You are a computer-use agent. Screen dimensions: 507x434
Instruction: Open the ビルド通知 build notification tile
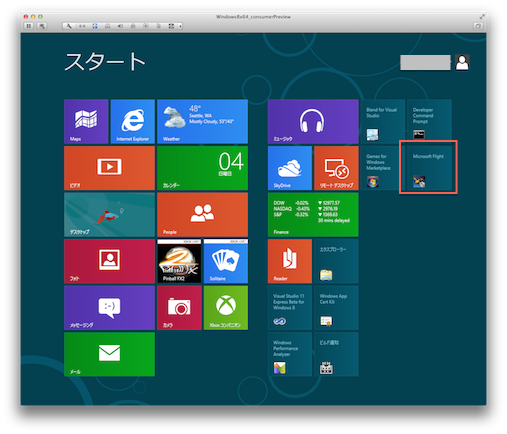tap(336, 354)
